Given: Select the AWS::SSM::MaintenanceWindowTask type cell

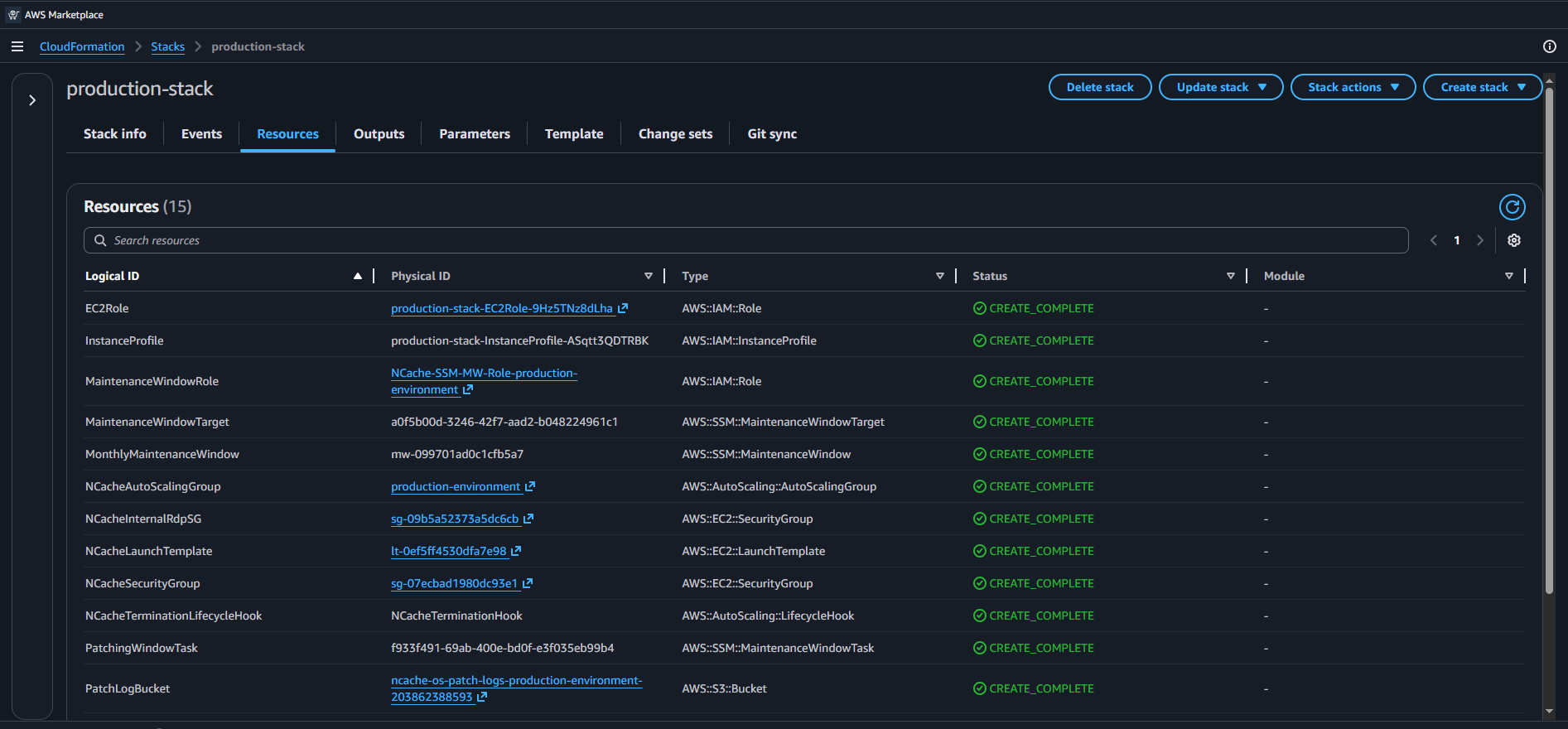Looking at the screenshot, I should click(x=778, y=648).
